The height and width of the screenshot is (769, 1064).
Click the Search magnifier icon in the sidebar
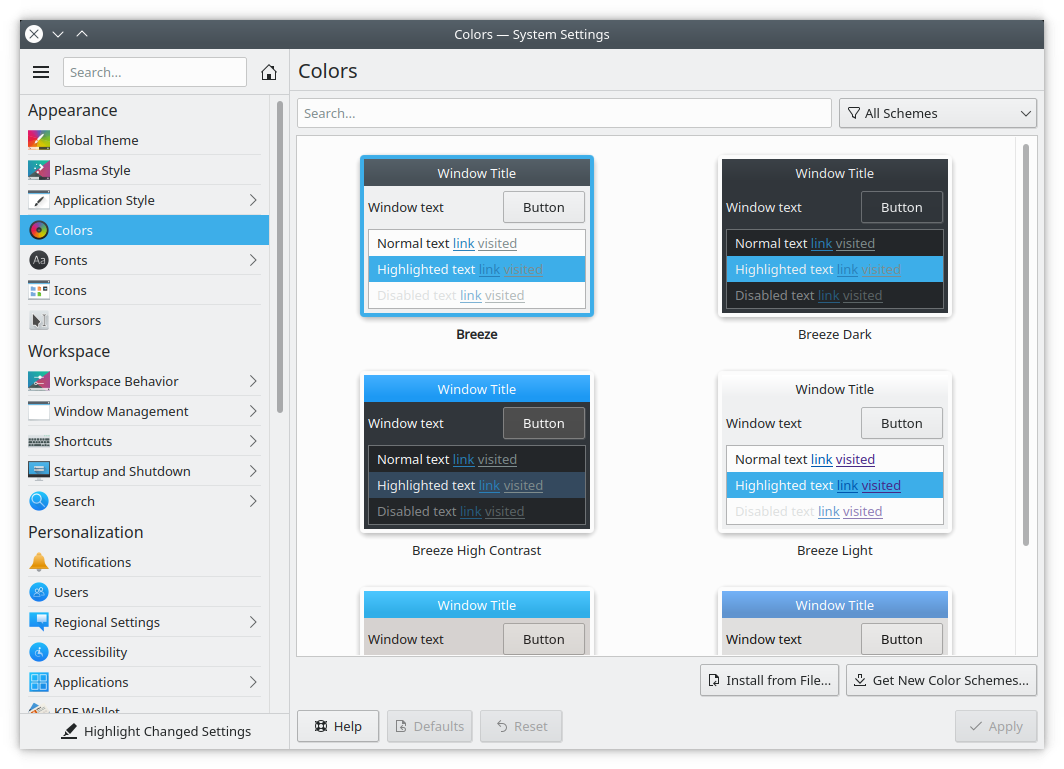coord(39,501)
